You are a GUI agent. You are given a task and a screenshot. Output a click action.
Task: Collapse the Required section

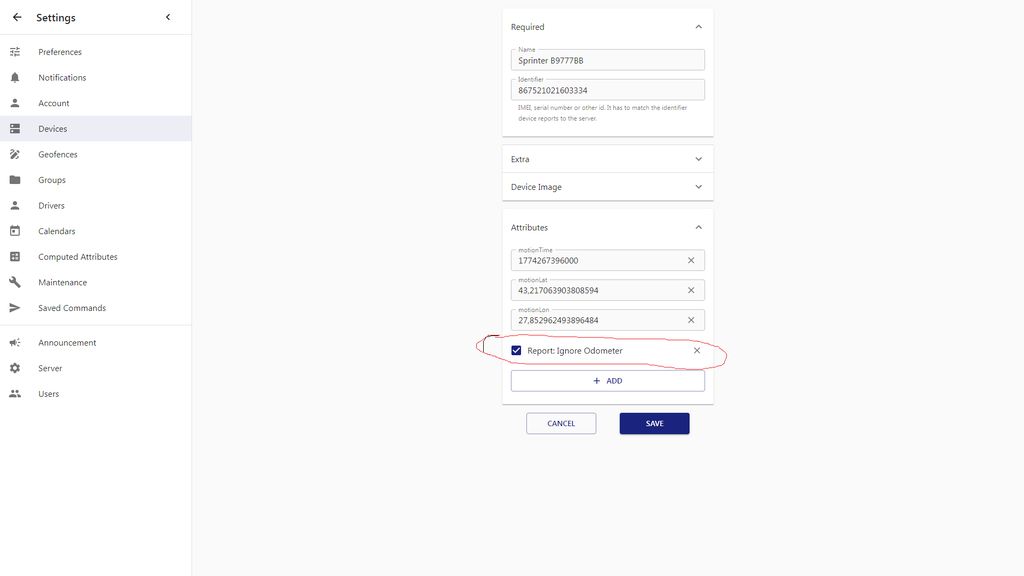click(x=698, y=27)
